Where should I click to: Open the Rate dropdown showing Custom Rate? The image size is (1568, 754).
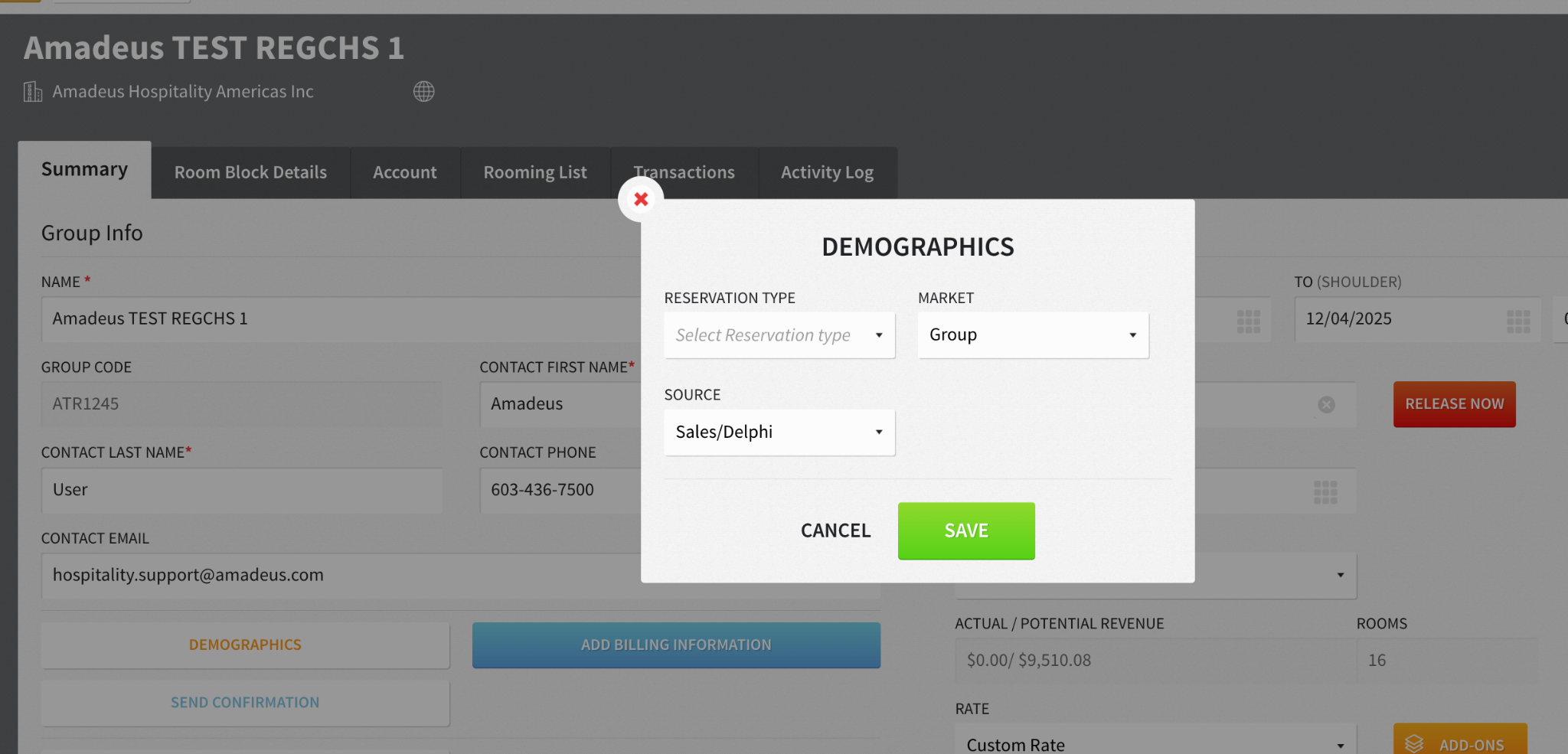click(x=1155, y=741)
